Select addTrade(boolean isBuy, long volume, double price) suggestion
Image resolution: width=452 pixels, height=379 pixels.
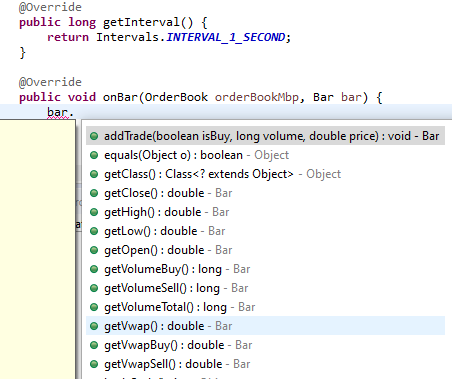point(265,136)
